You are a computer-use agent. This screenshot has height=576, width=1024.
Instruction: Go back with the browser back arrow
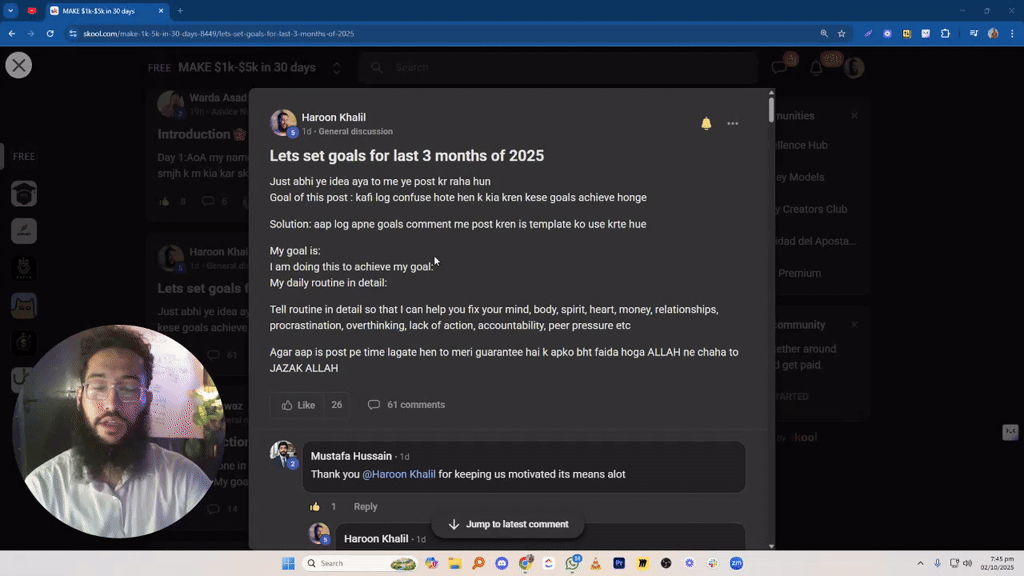point(12,33)
